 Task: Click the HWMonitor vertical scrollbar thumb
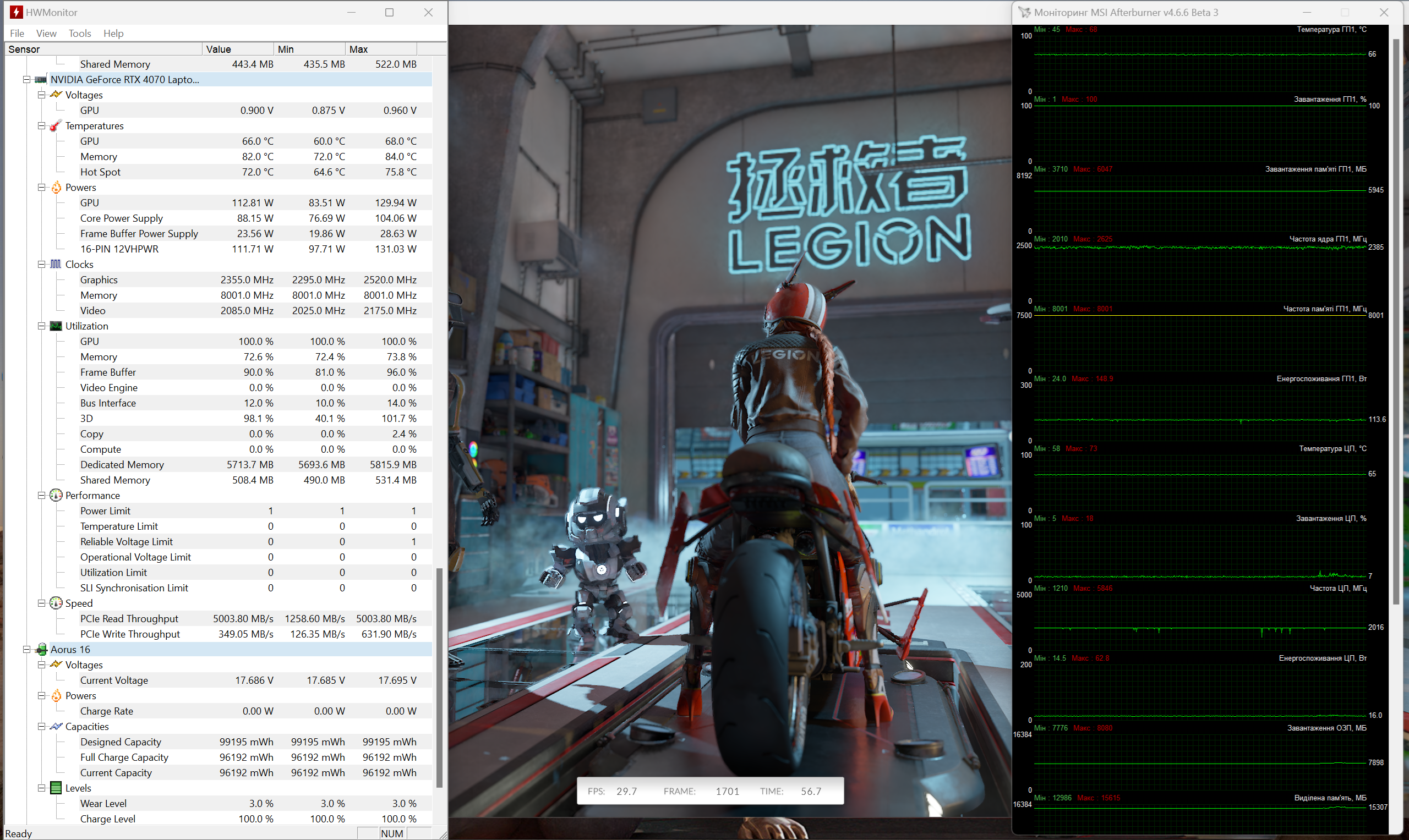[439, 678]
